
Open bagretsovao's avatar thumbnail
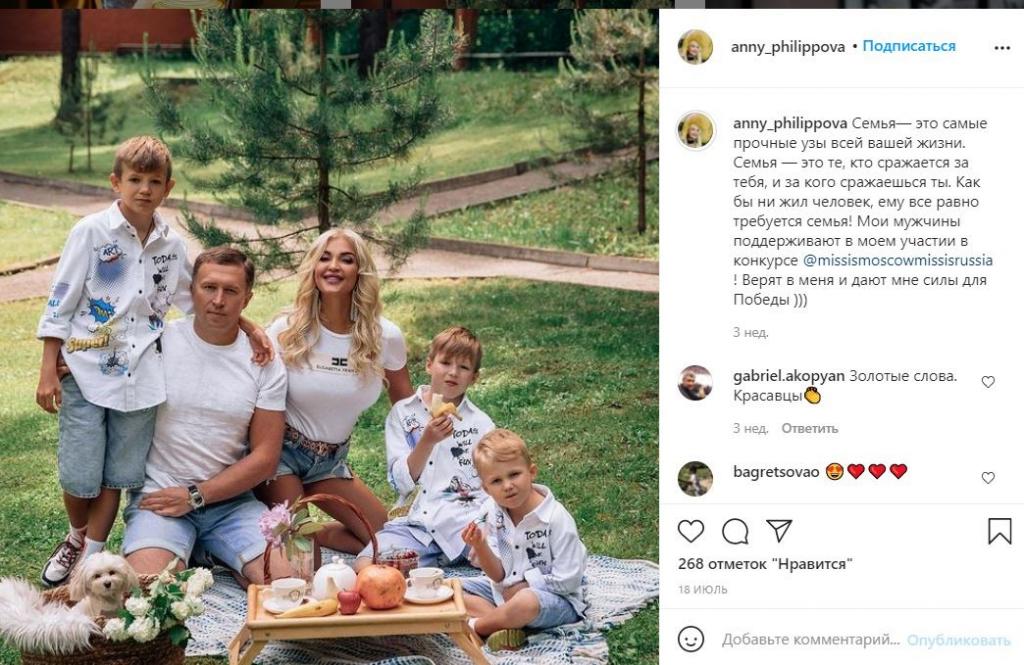click(x=695, y=478)
